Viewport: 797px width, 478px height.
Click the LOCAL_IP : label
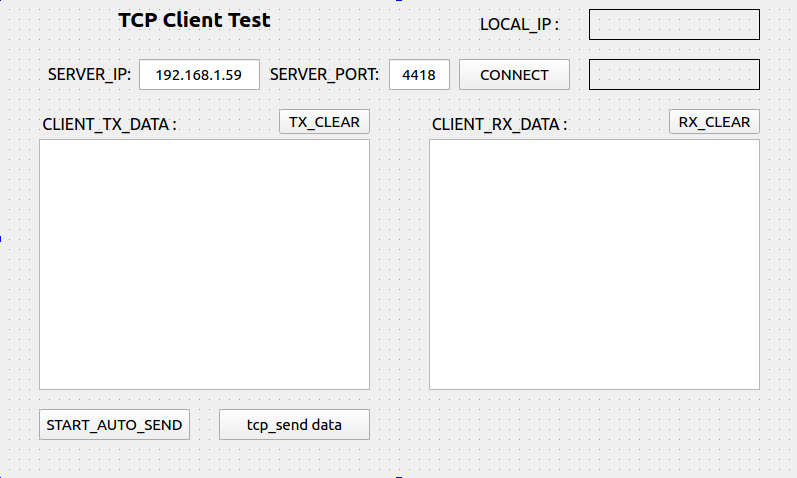pos(519,24)
